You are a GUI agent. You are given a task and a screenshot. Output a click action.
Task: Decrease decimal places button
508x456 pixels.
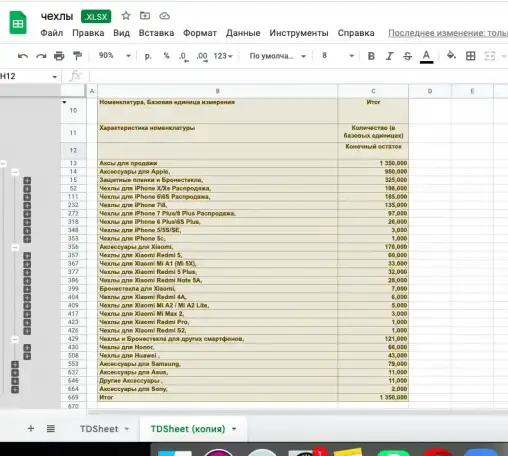click(x=184, y=56)
